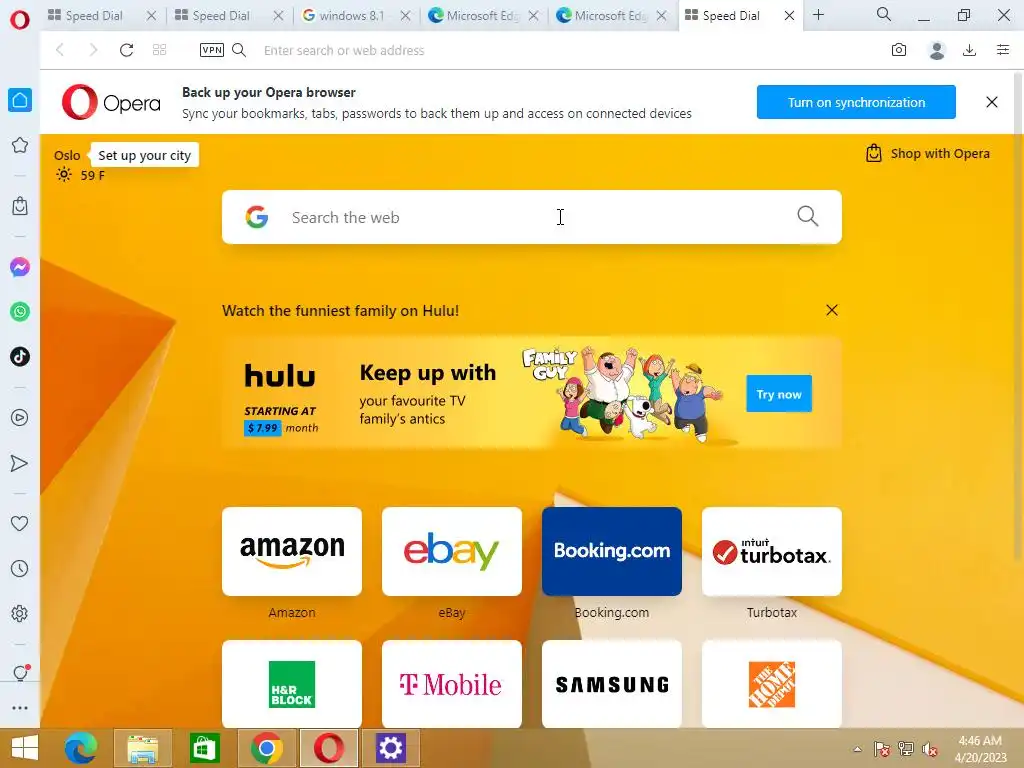This screenshot has width=1024, height=768.
Task: Click Try now on Hulu banner
Action: (778, 394)
